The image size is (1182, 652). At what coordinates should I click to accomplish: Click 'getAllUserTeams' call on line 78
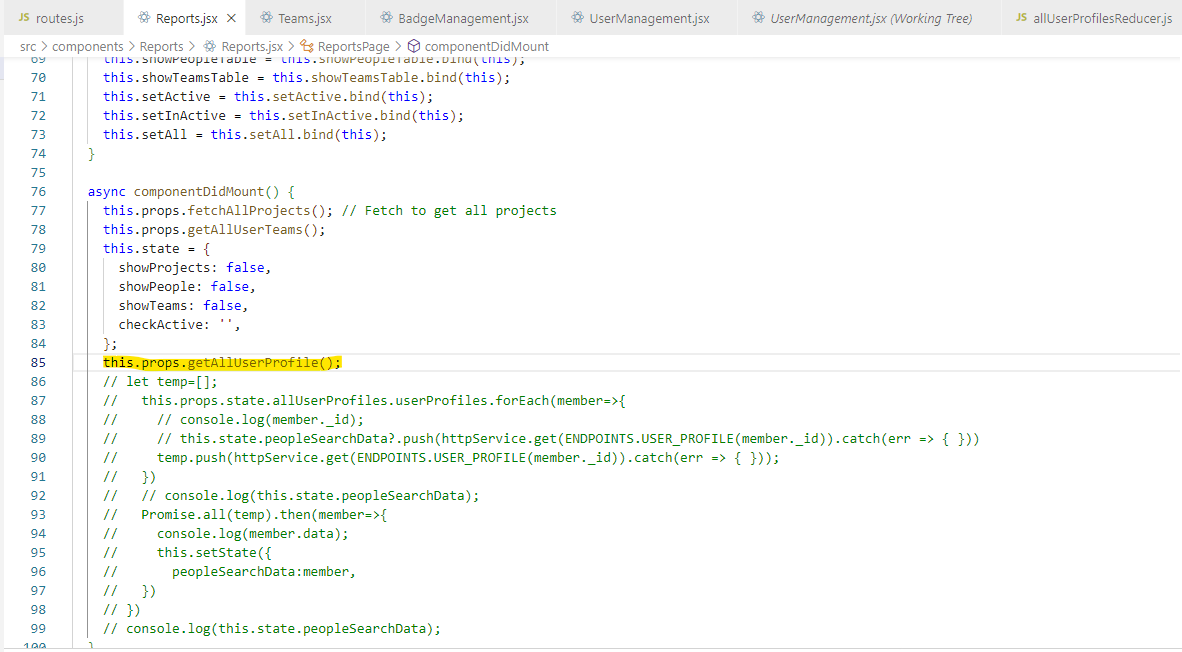click(x=245, y=230)
